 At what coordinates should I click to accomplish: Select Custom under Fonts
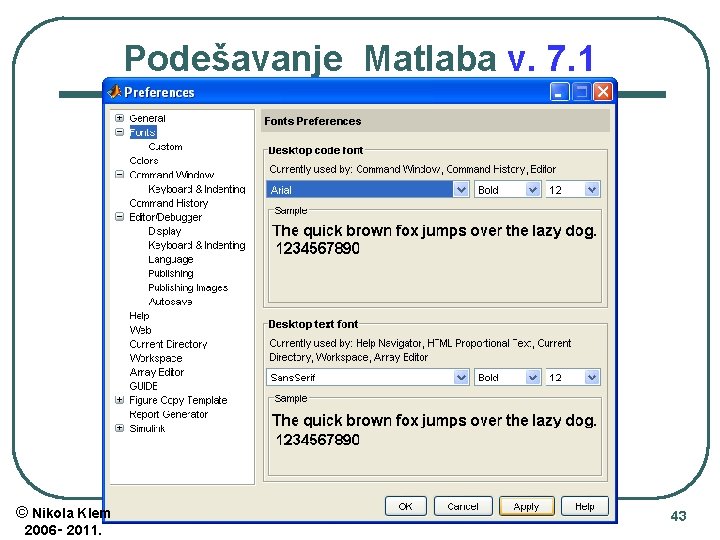165,146
